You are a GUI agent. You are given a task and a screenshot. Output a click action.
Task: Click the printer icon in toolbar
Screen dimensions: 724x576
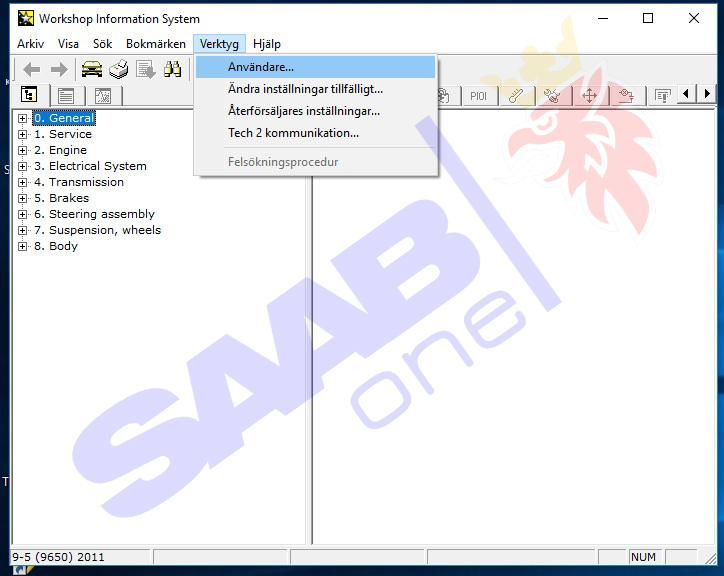click(x=119, y=69)
